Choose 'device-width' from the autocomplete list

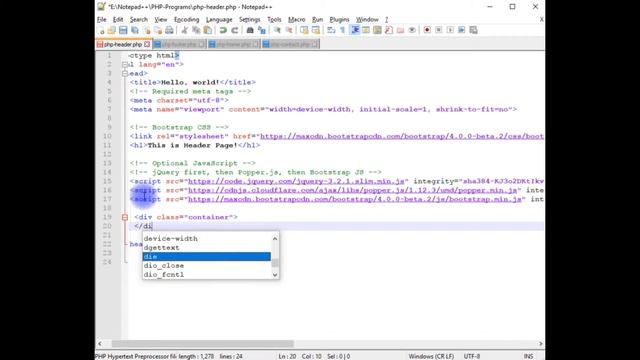[207, 238]
